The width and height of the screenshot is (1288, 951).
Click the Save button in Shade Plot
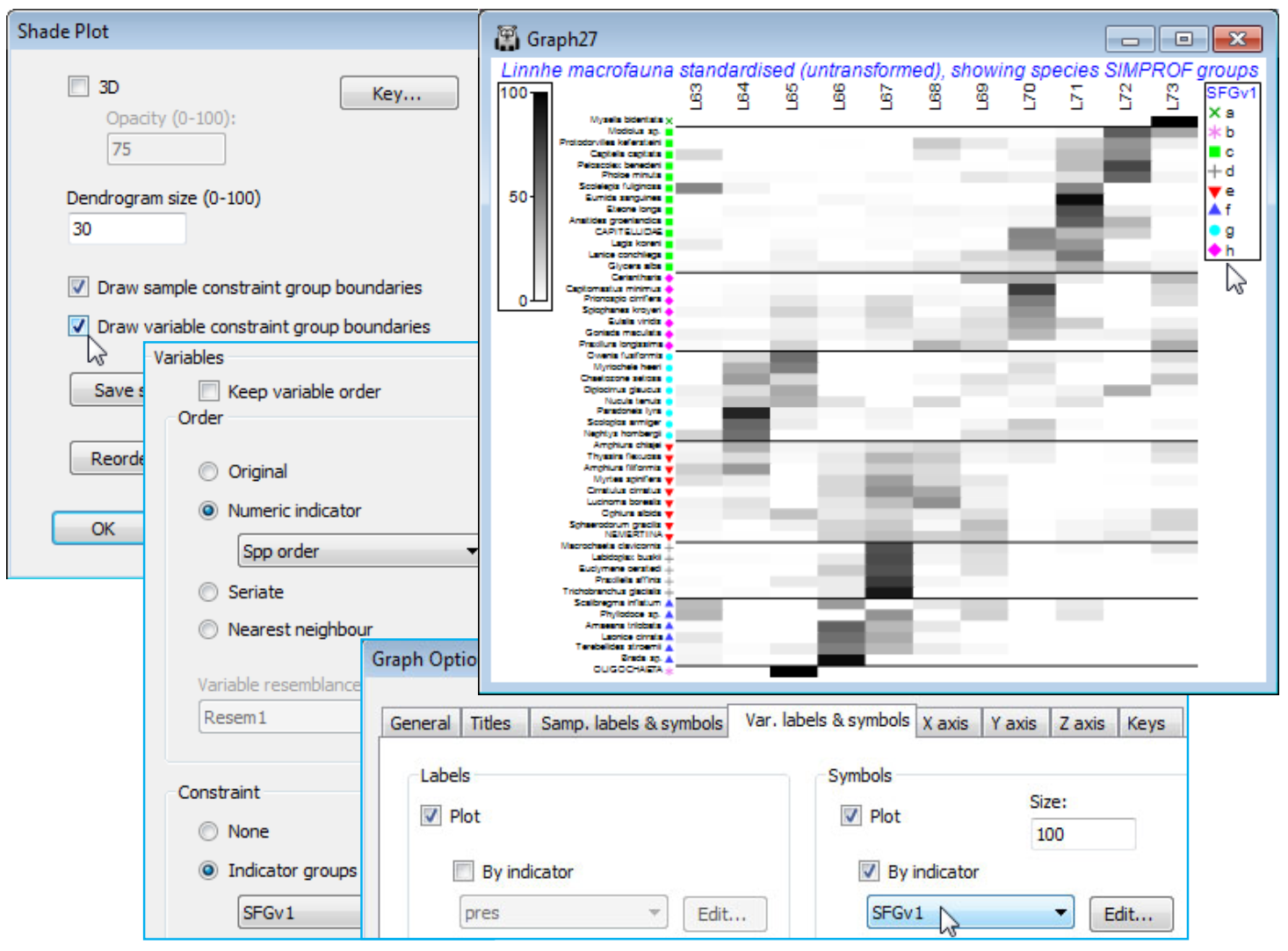(x=108, y=390)
